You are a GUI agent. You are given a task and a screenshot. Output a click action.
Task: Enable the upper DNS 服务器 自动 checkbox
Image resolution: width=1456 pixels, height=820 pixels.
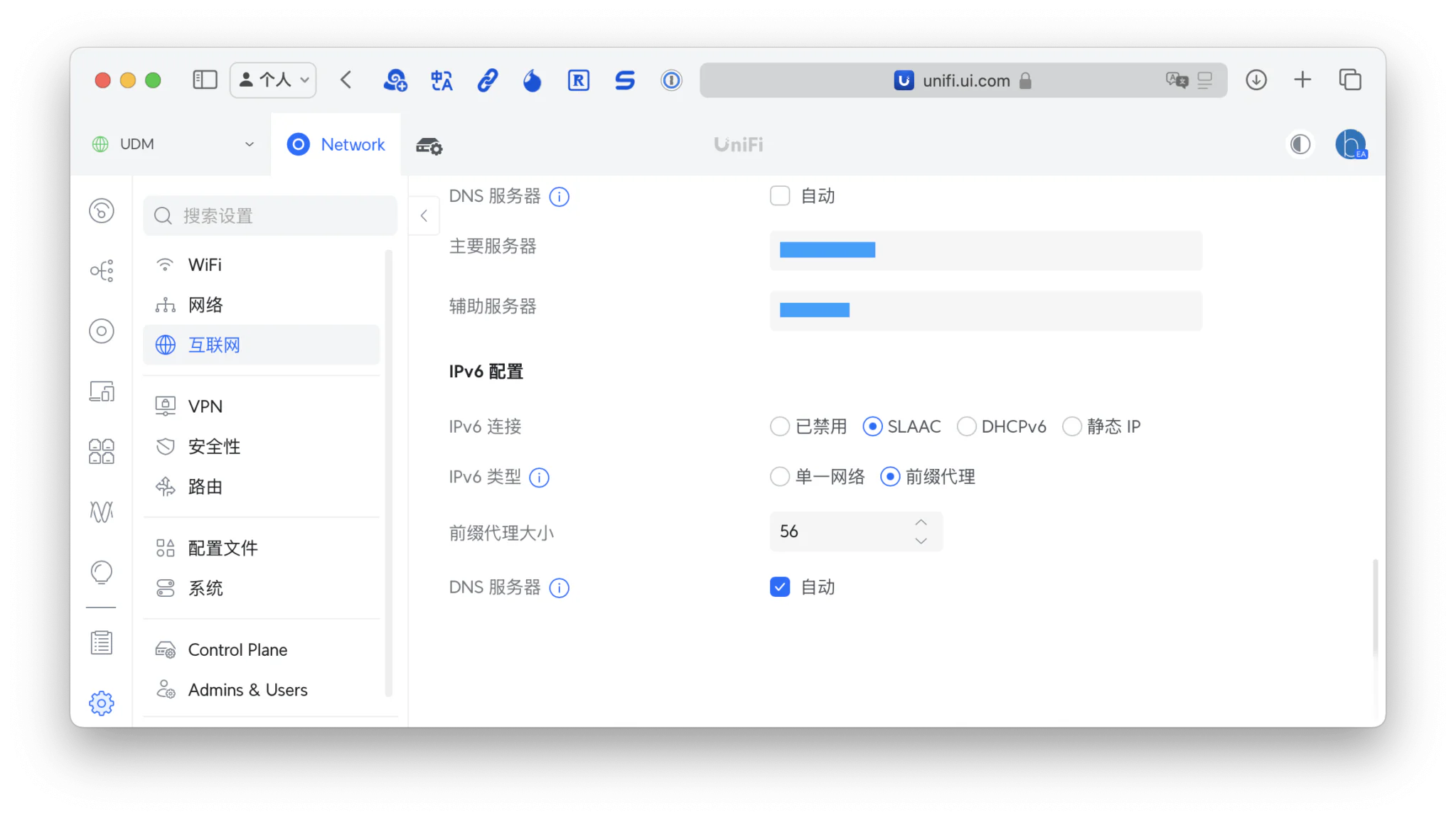point(780,196)
